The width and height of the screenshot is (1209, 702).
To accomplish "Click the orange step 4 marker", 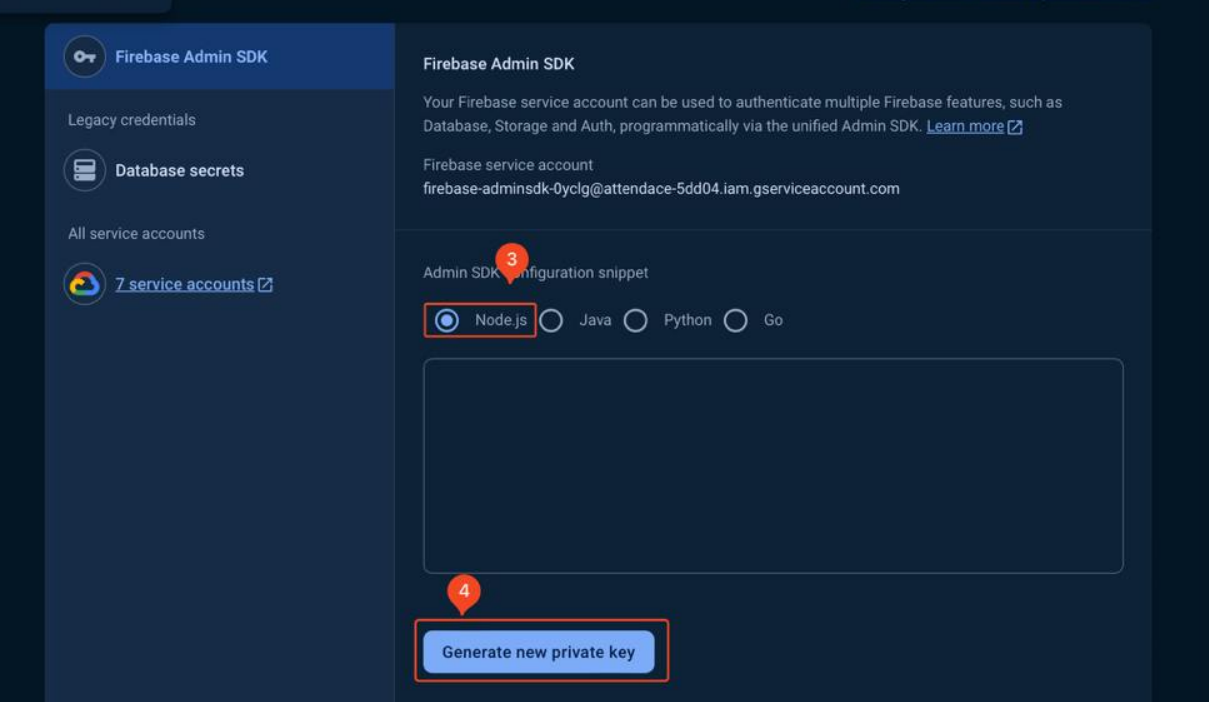I will pos(464,592).
